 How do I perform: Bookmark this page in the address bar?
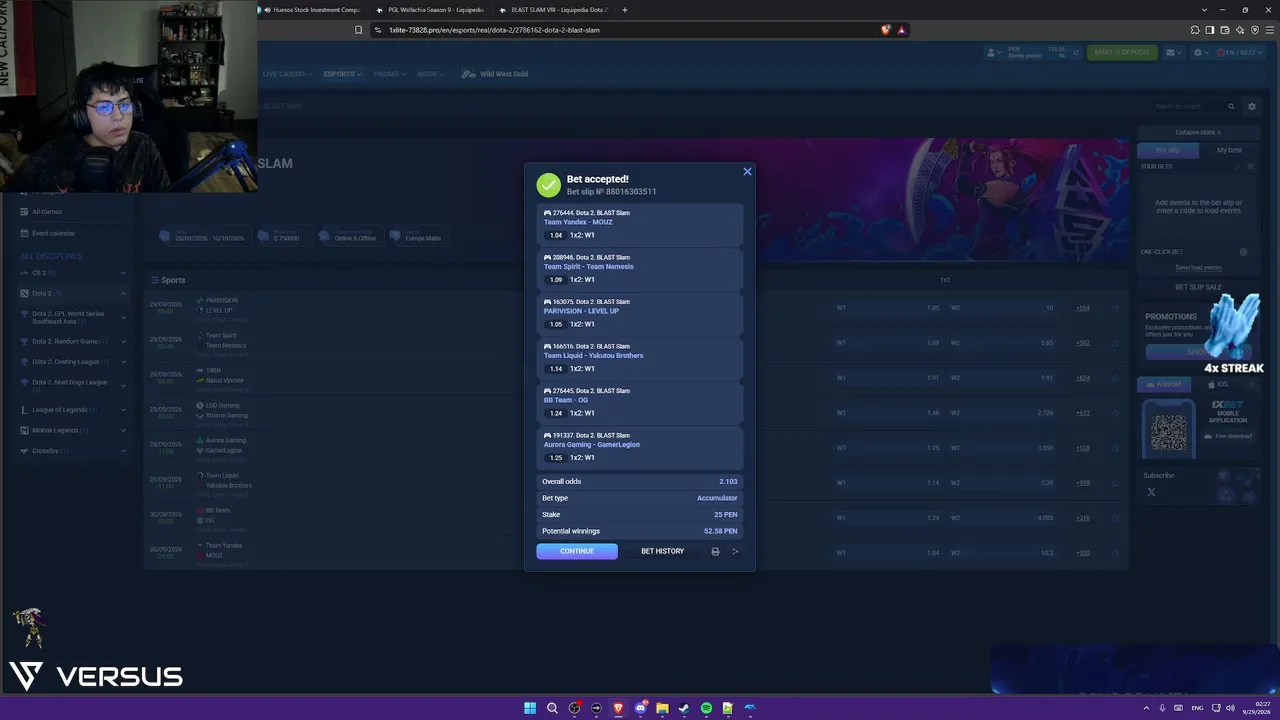[358, 30]
